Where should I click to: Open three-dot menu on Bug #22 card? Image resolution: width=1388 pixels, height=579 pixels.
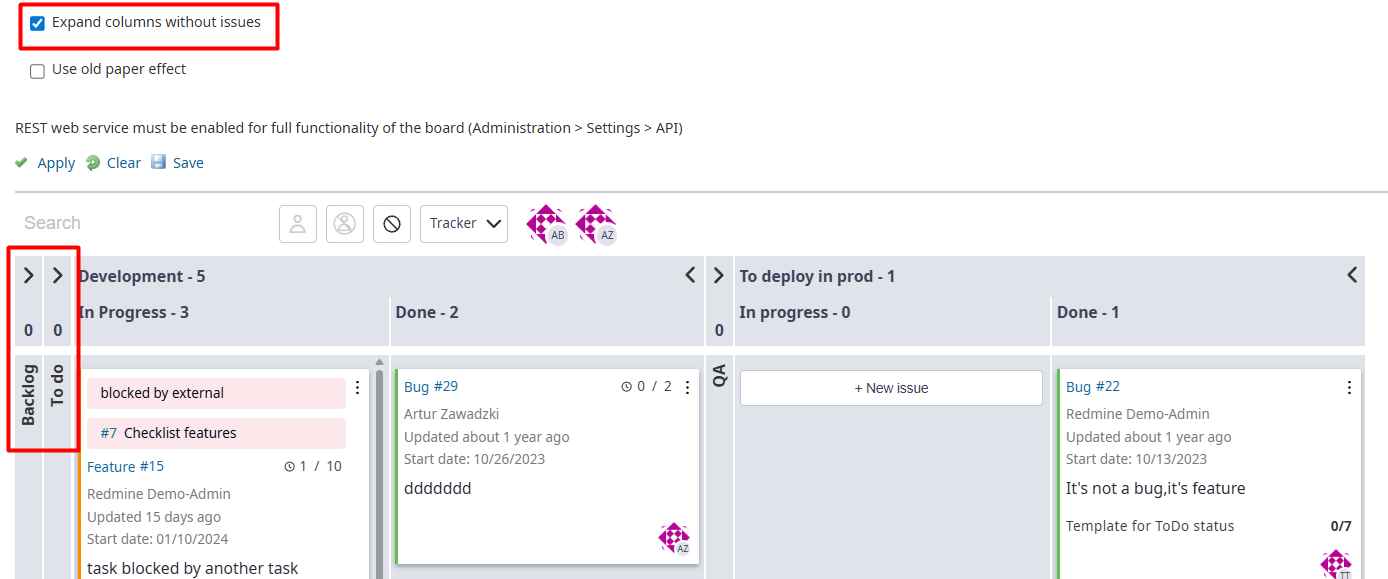pyautogui.click(x=1349, y=388)
